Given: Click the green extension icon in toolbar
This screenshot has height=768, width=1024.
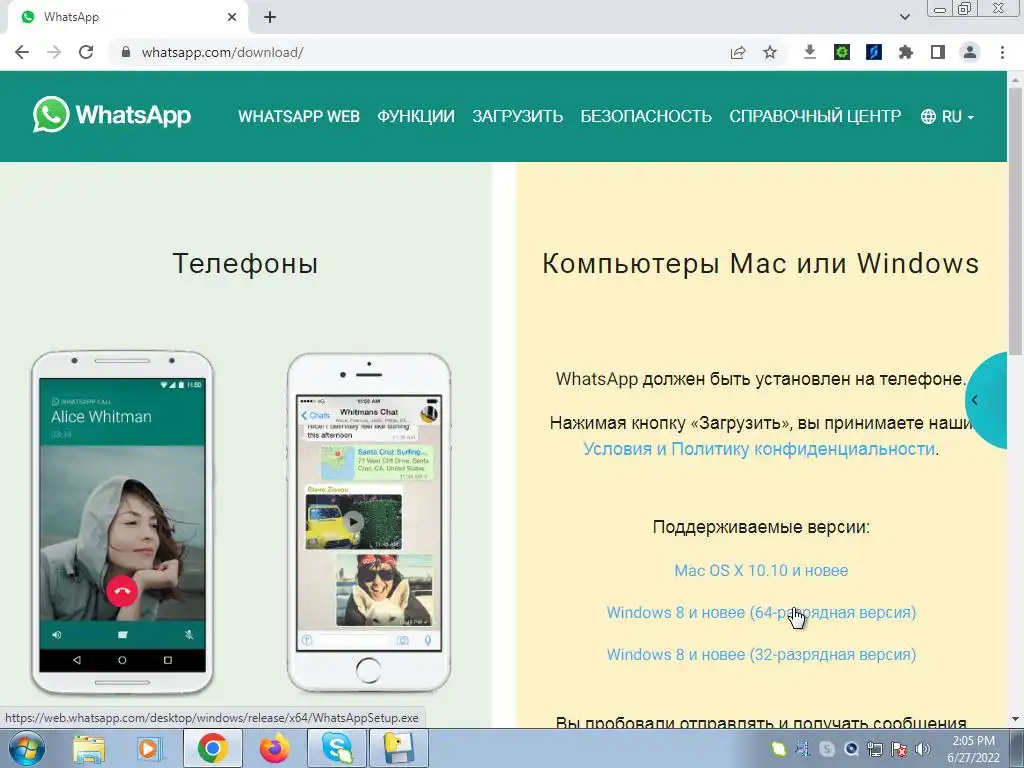Looking at the screenshot, I should tap(842, 52).
